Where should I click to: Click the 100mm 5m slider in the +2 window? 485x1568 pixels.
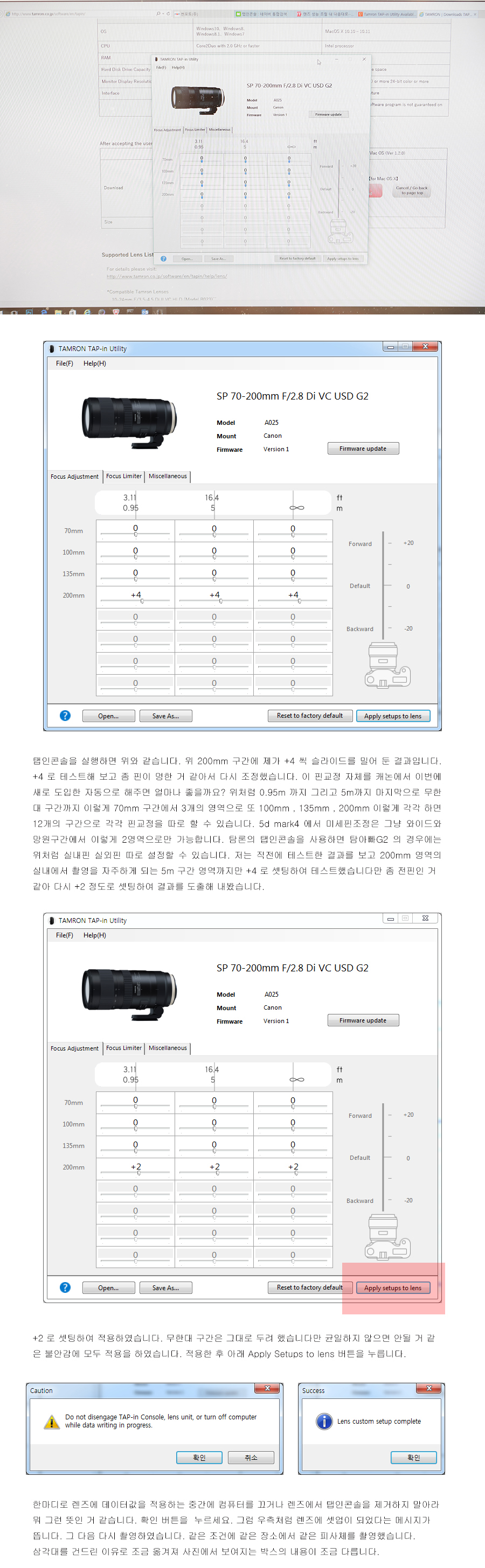214,1128
